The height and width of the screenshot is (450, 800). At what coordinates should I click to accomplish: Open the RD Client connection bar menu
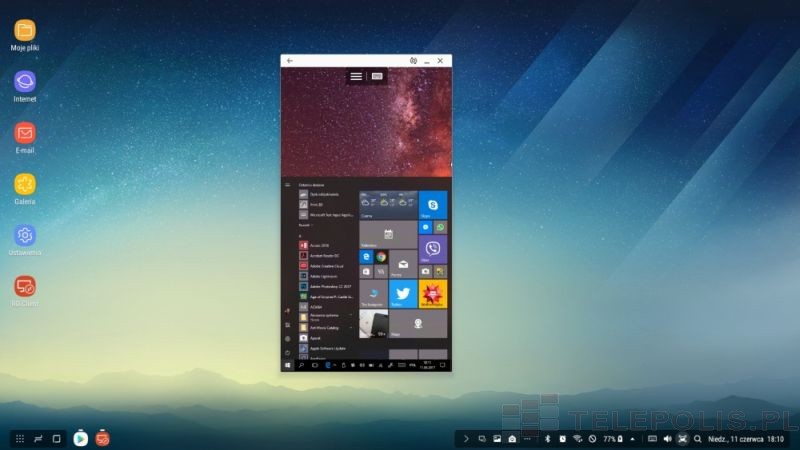tap(356, 76)
